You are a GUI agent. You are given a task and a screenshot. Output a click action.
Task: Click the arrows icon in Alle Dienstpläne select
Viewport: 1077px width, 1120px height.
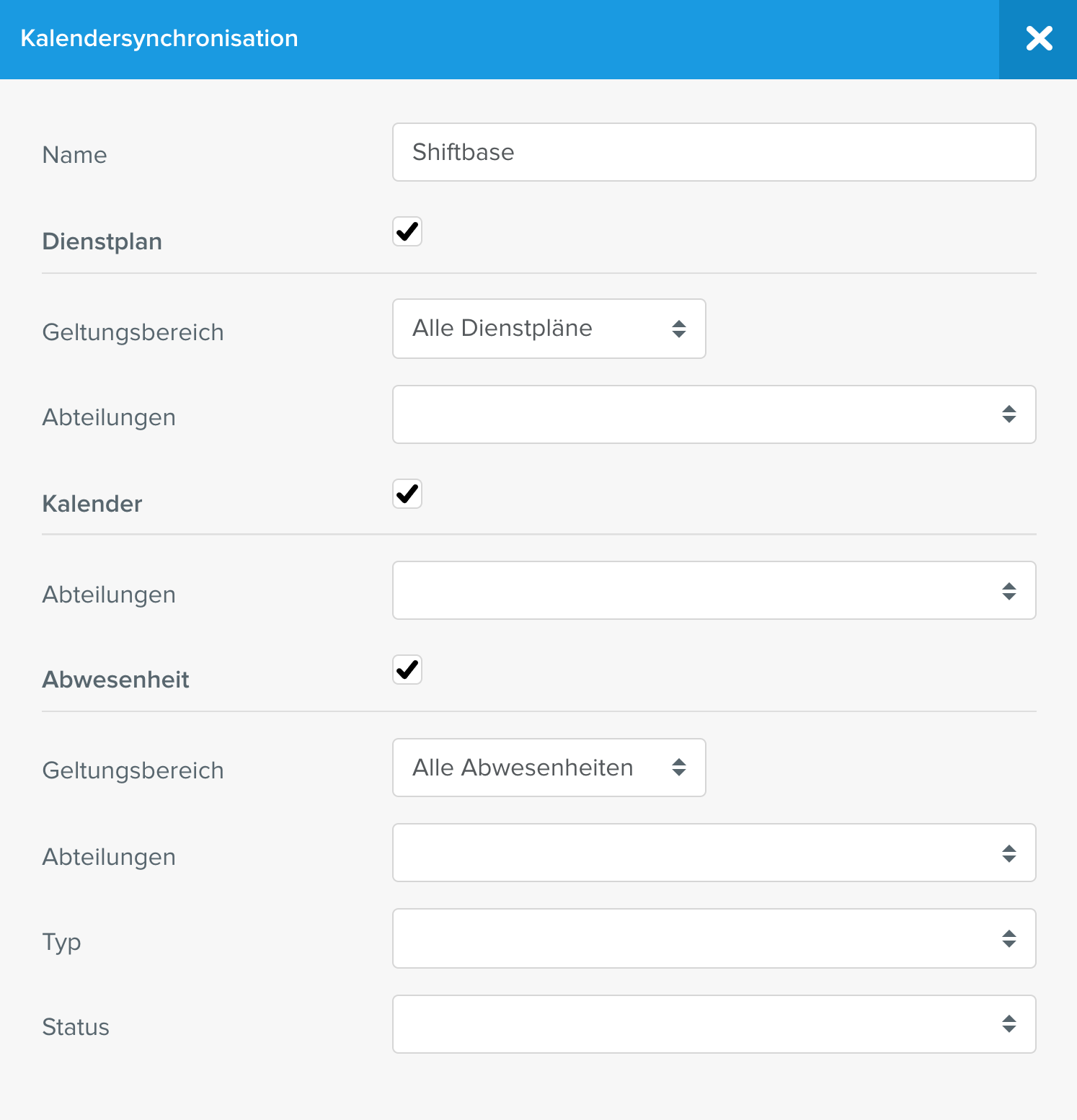coord(679,329)
